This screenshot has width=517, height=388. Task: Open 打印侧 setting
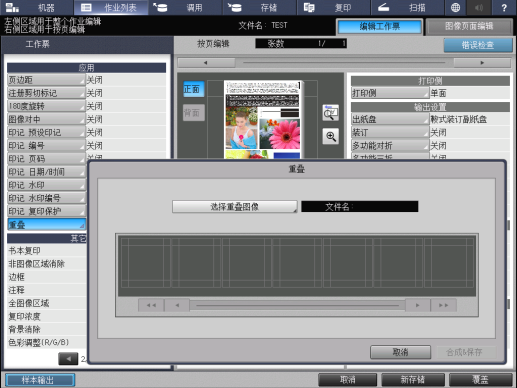pos(390,93)
